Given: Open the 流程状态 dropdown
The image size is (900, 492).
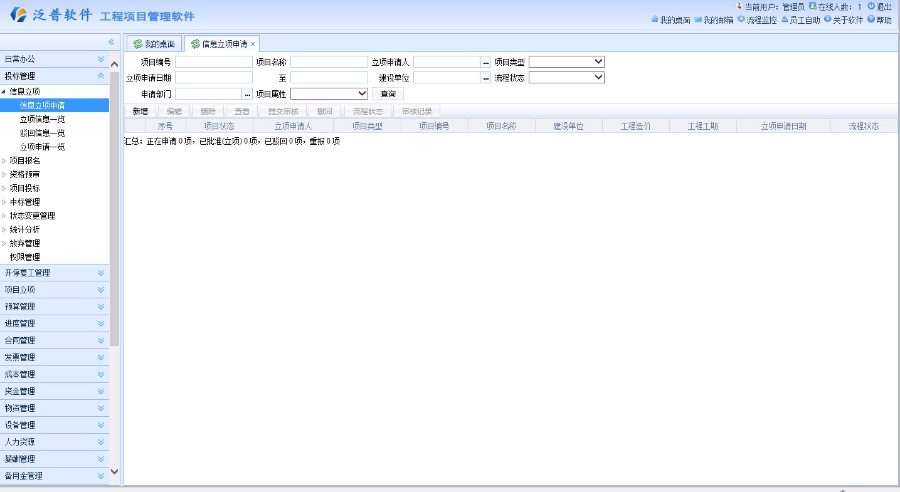Looking at the screenshot, I should tap(566, 77).
